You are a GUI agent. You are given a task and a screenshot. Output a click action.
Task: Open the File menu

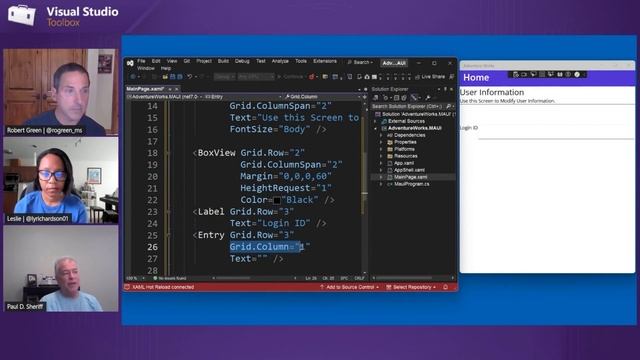pos(141,61)
